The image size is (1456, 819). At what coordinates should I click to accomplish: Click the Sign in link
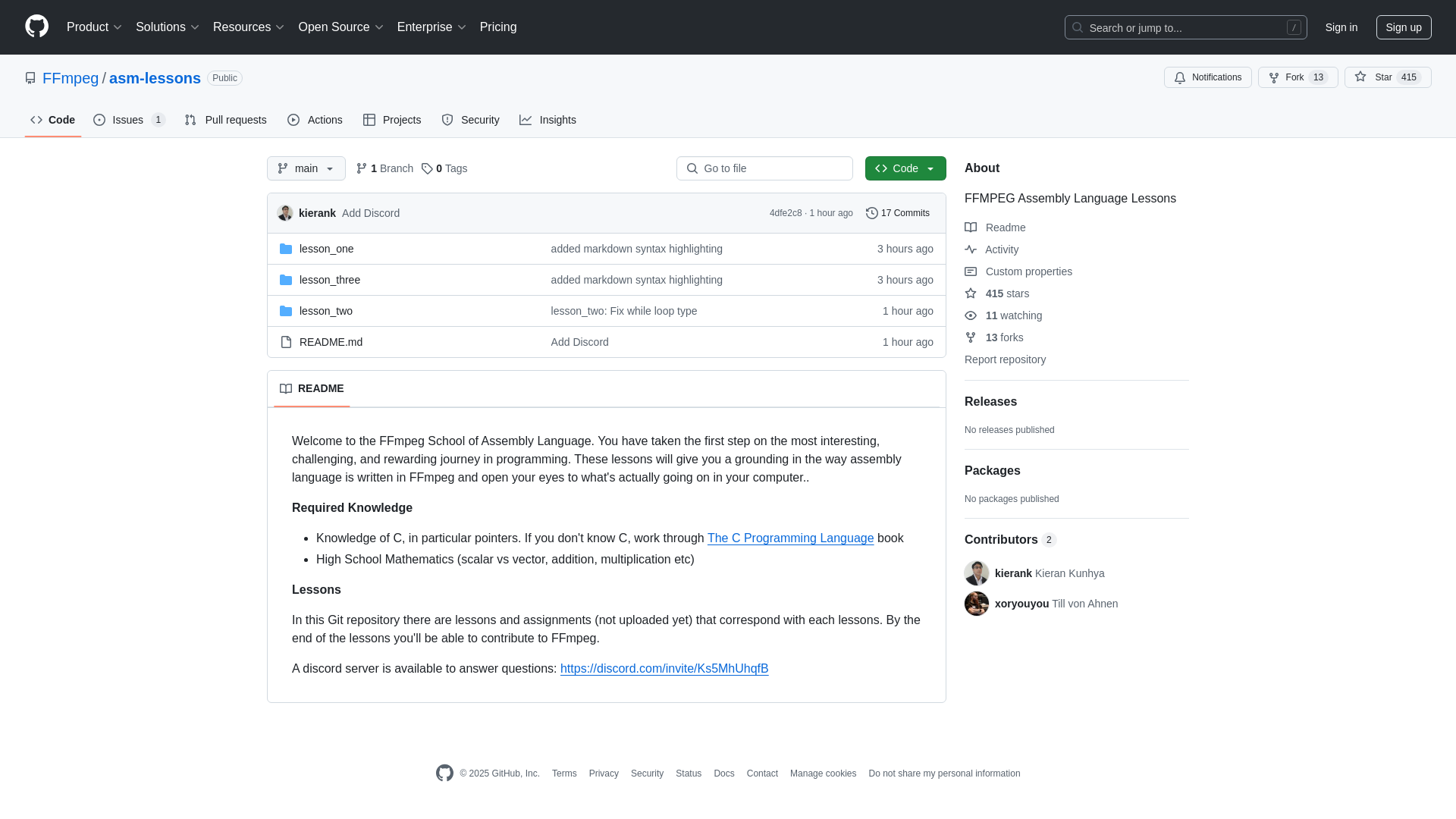pyautogui.click(x=1341, y=27)
